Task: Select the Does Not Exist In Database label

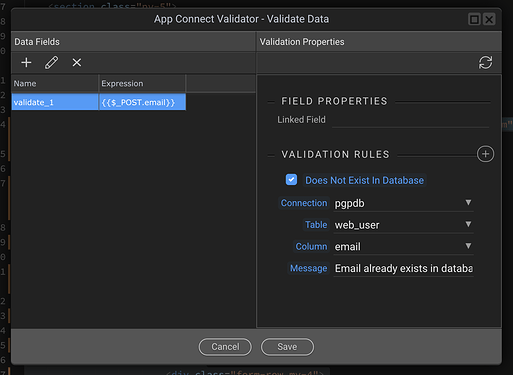Action: point(364,180)
